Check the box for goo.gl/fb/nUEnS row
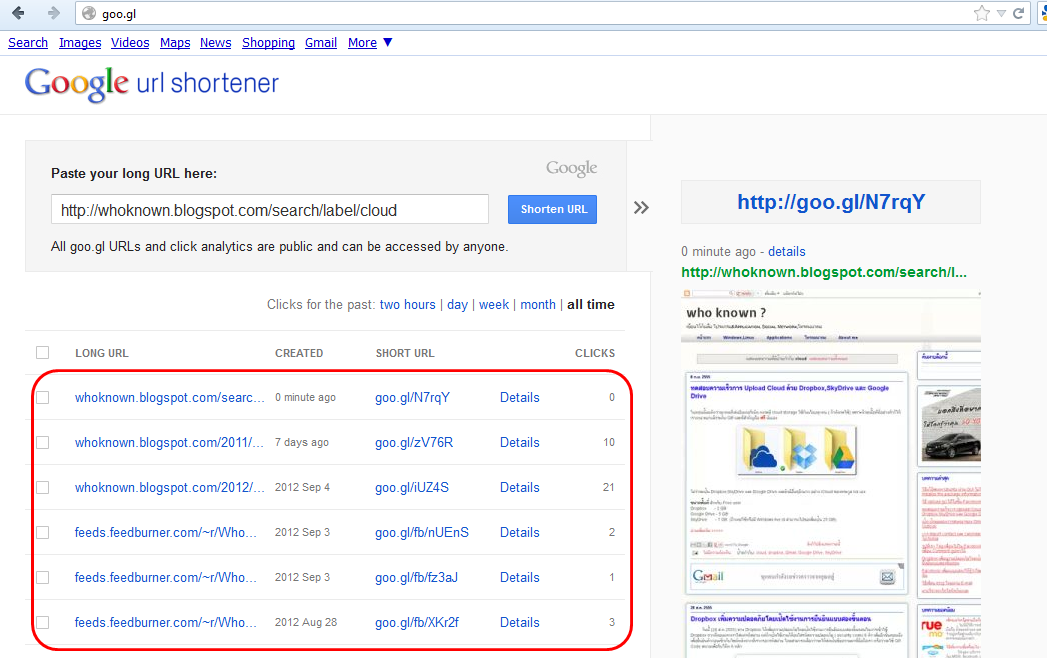The image size is (1047, 658). coord(43,532)
